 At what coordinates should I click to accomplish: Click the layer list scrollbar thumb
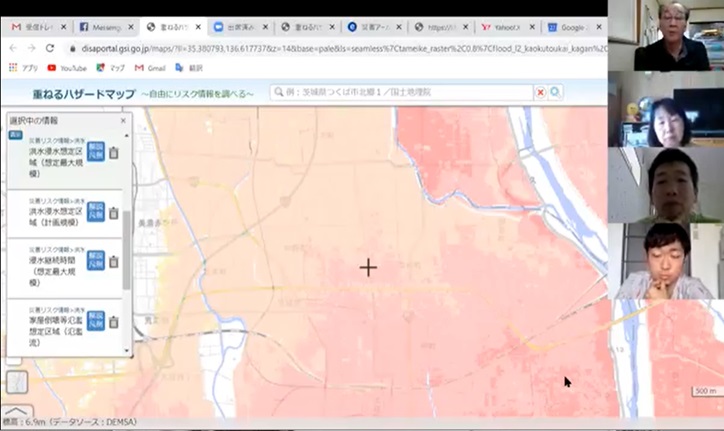click(x=126, y=250)
